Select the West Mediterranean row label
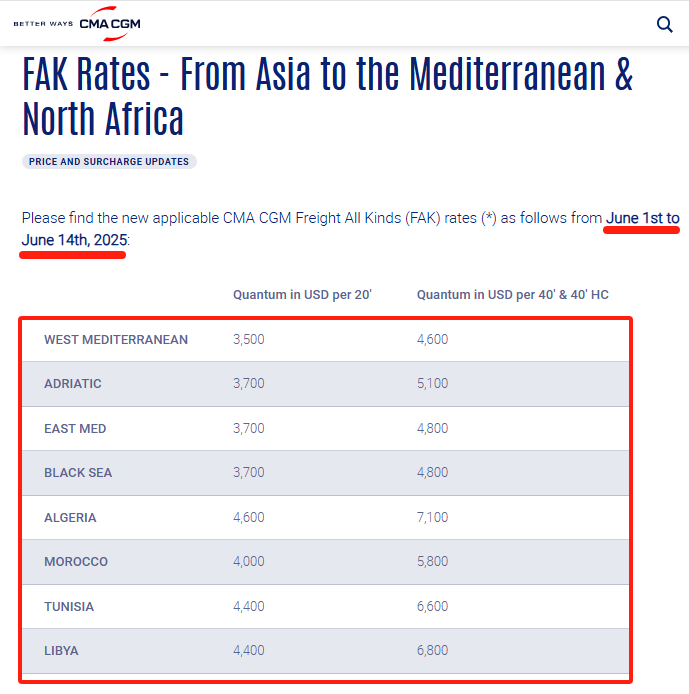689x694 pixels. point(116,339)
